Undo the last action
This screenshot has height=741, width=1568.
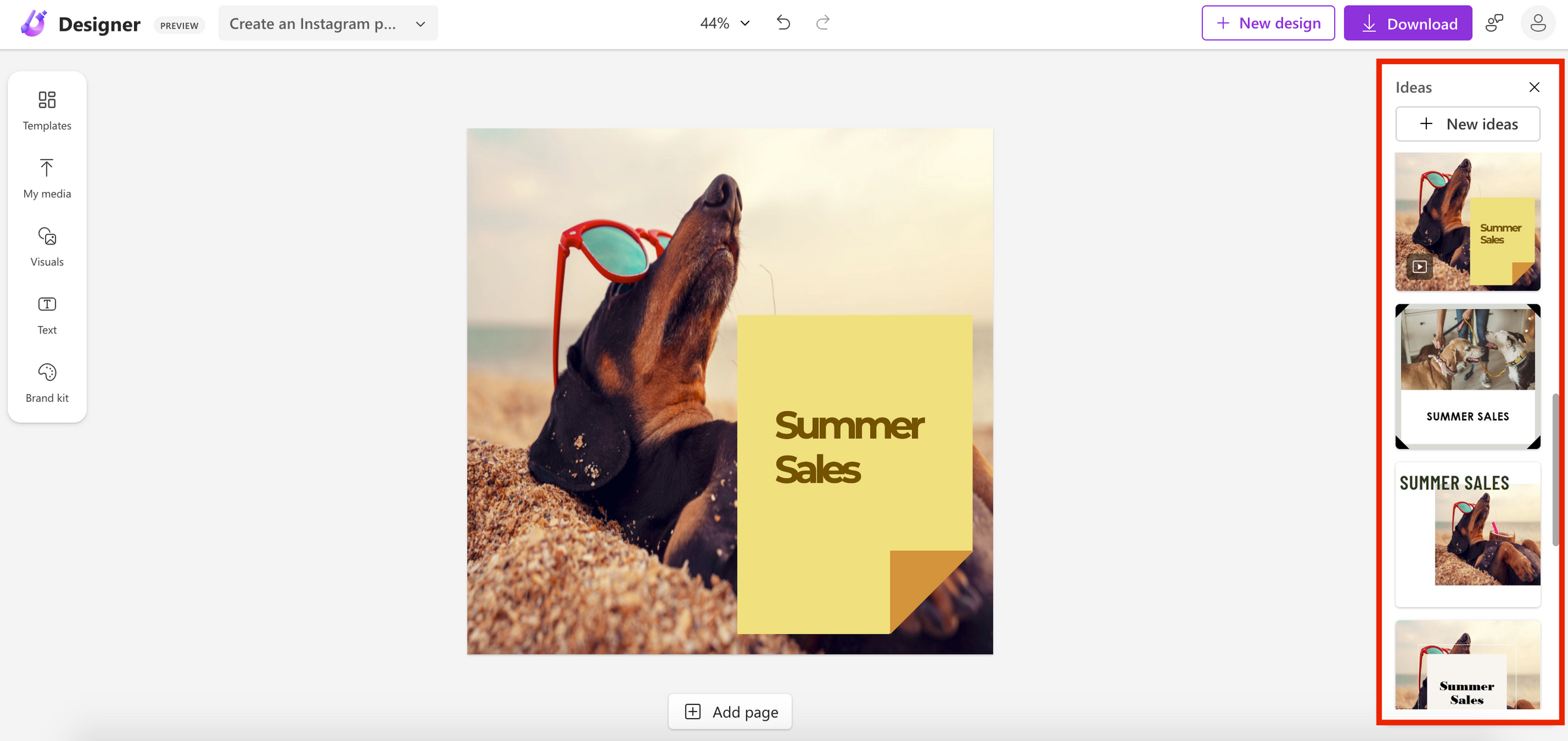coord(783,22)
